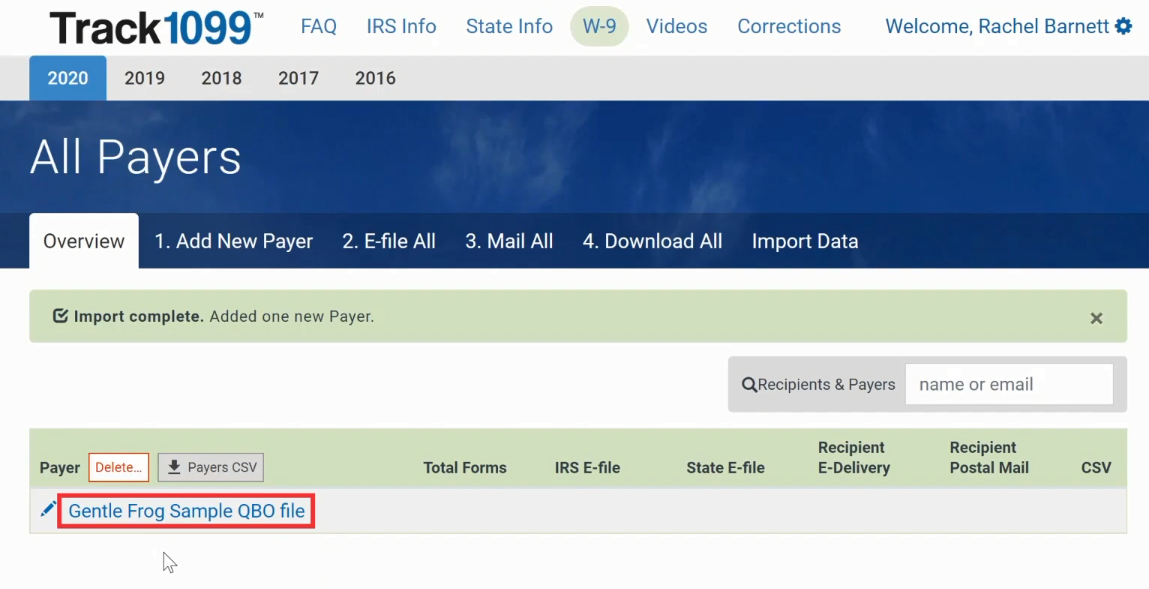
Task: Open 3. Mail All tab
Action: coord(509,241)
